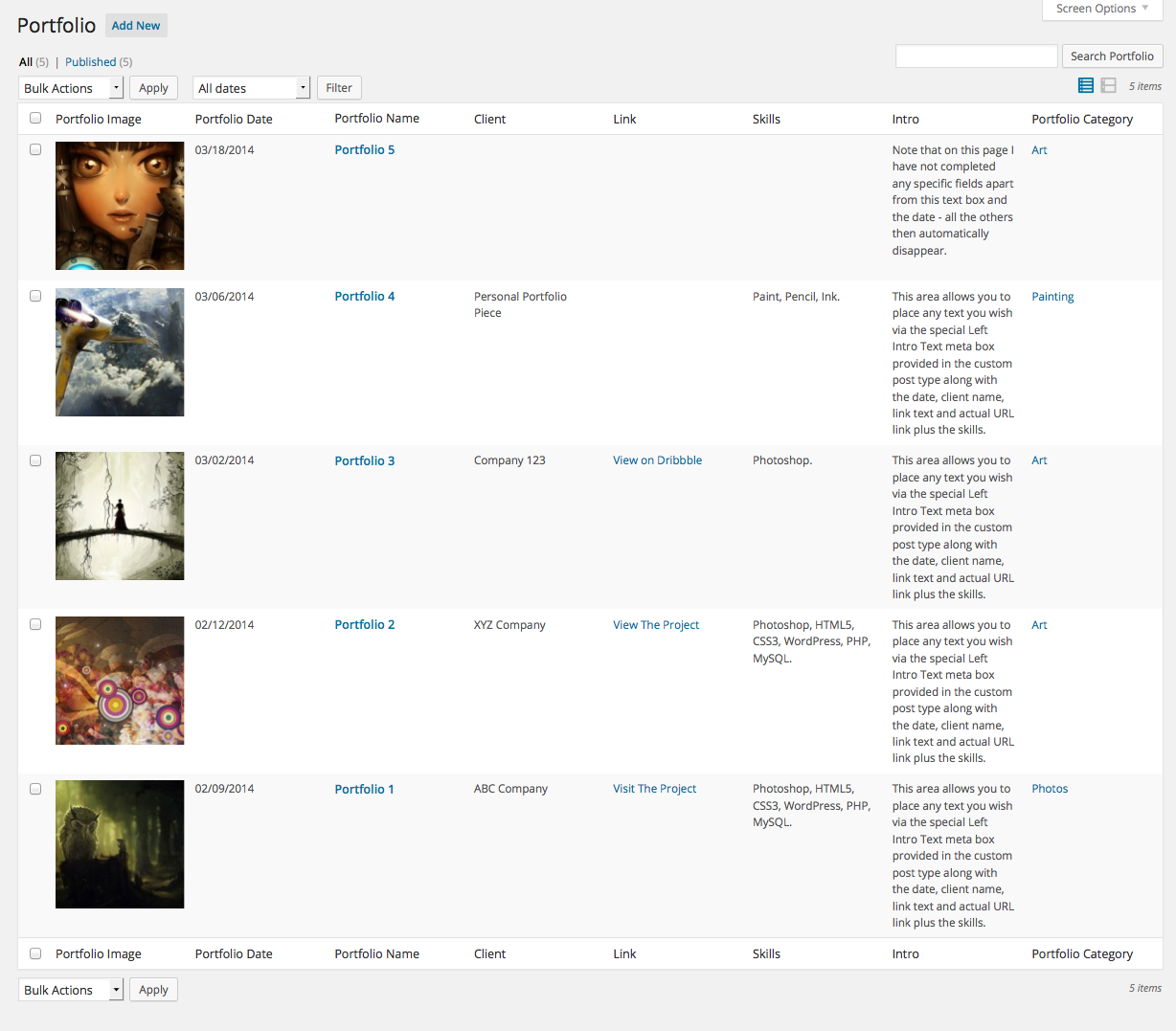Open the Art category for Portfolio 2

[1039, 625]
